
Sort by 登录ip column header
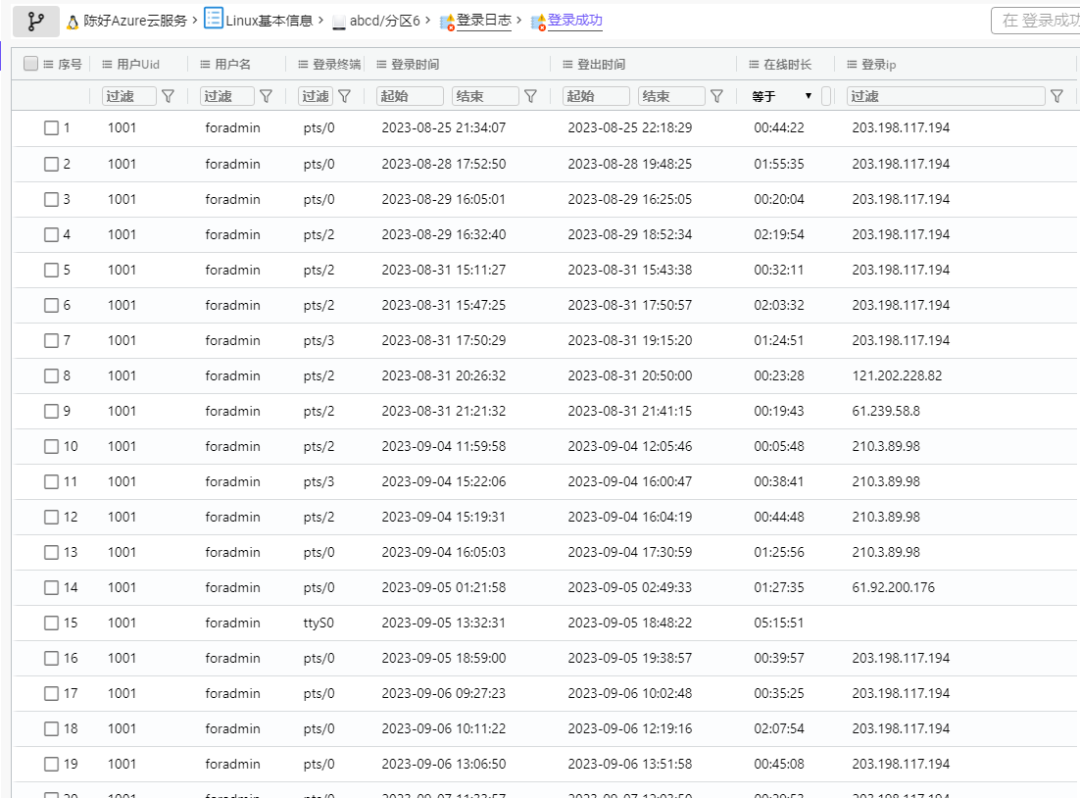tap(878, 64)
